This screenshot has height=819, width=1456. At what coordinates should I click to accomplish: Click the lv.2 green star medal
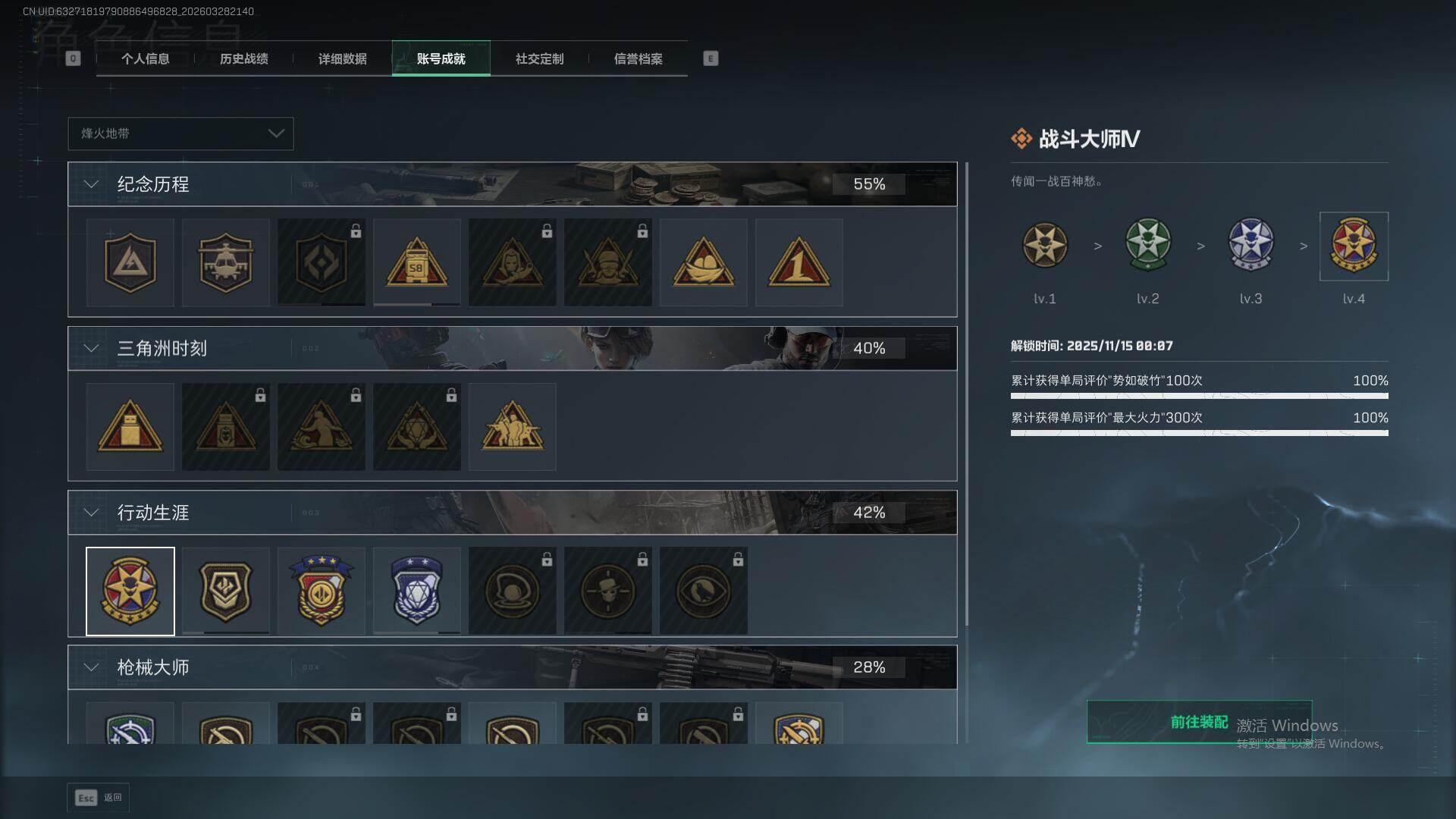1148,245
